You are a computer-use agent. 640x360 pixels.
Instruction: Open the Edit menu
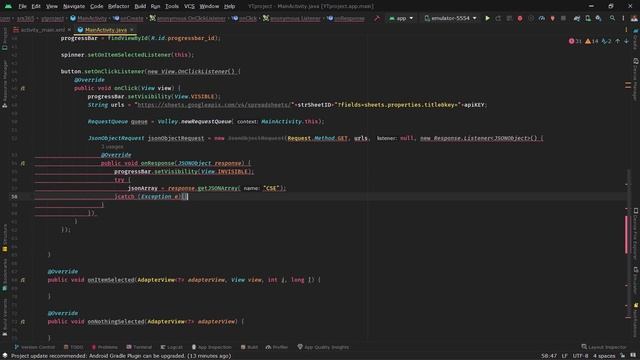36,6
